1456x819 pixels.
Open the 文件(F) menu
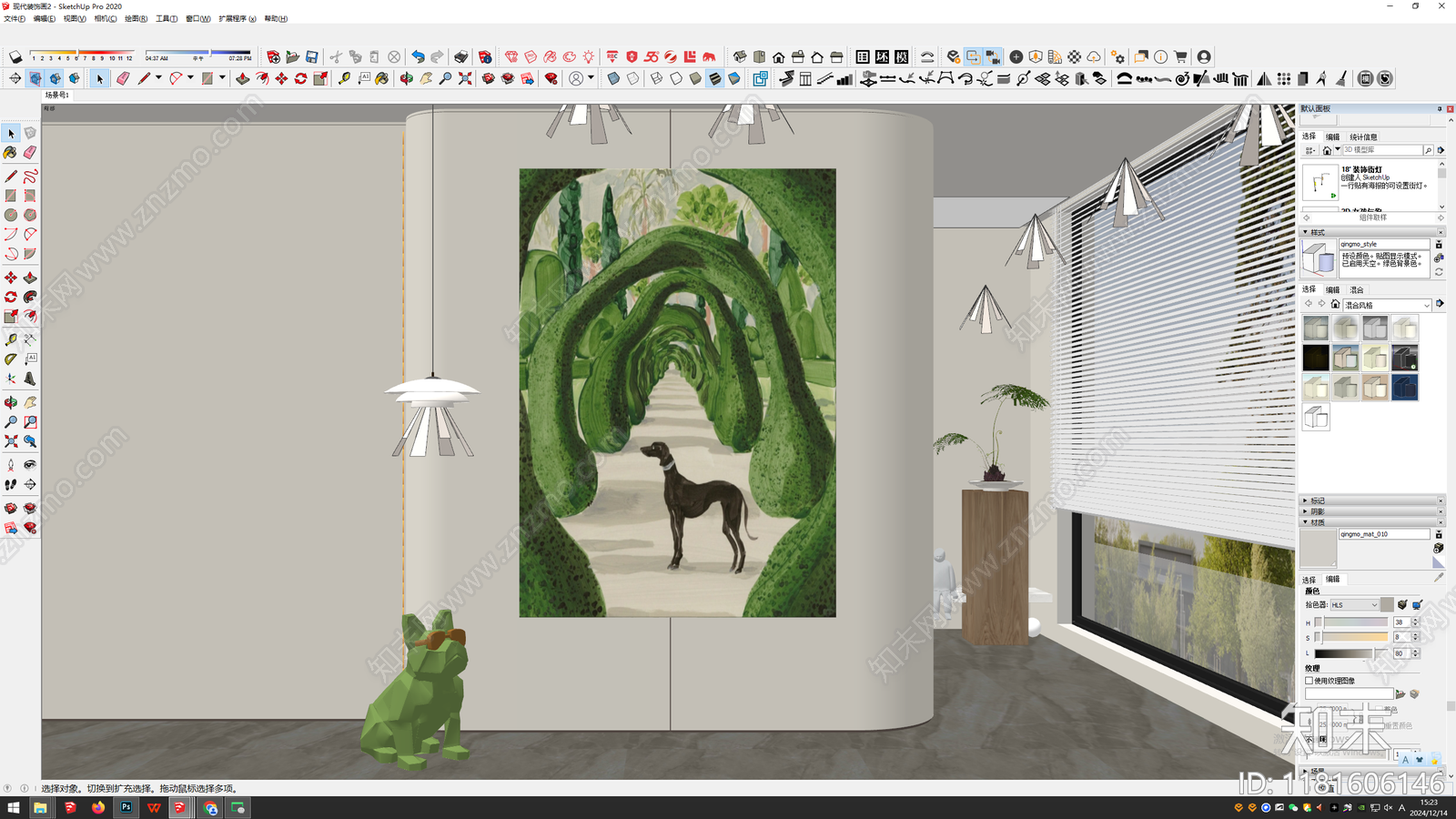coord(15,19)
